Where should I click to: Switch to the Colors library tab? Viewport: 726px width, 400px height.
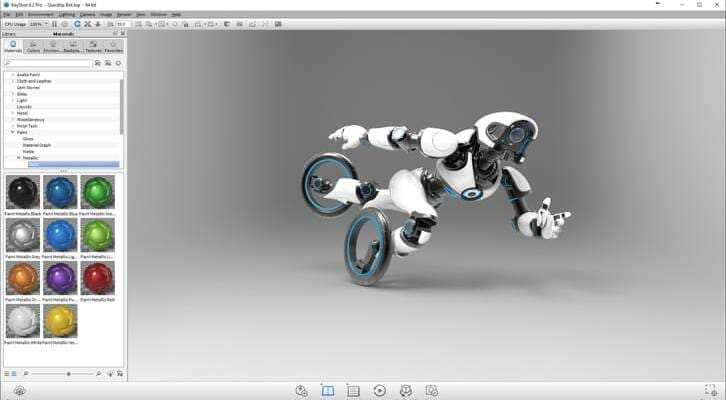pyautogui.click(x=33, y=46)
